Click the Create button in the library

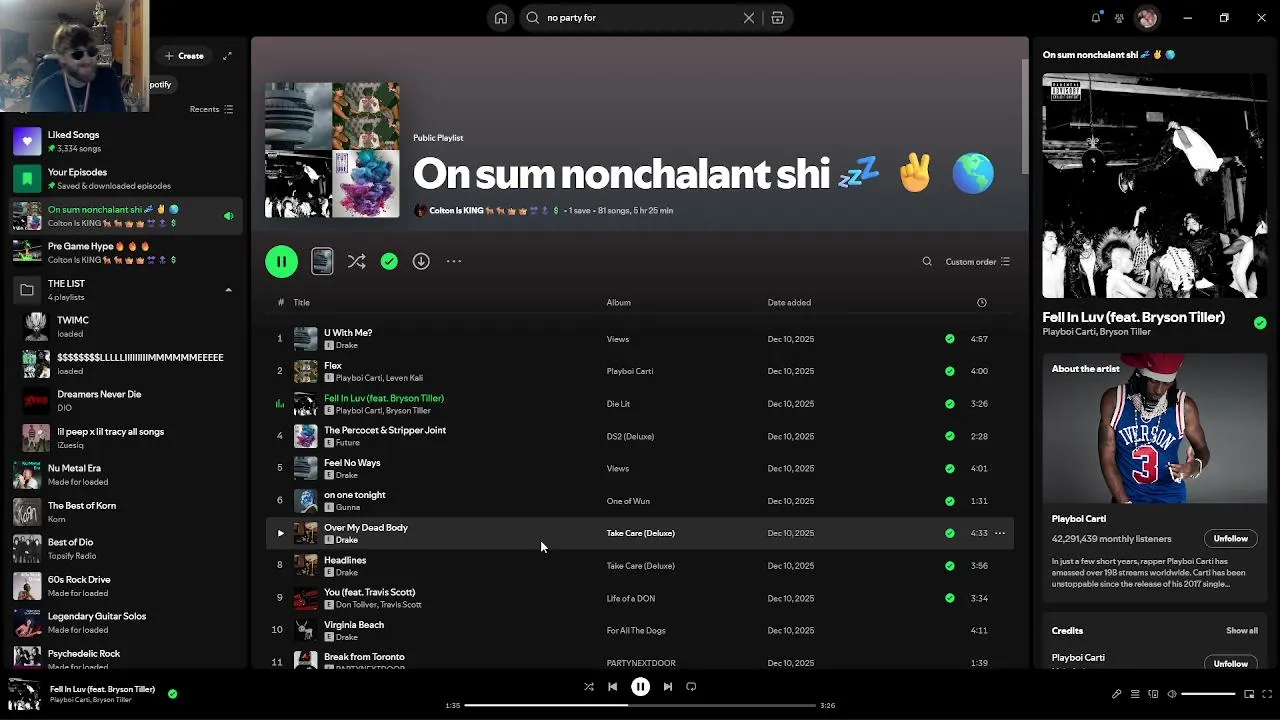click(184, 56)
